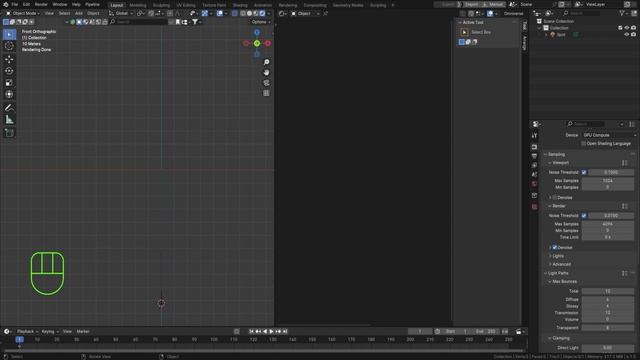
Task: Click the Select Box active tool button
Action: coord(464,32)
